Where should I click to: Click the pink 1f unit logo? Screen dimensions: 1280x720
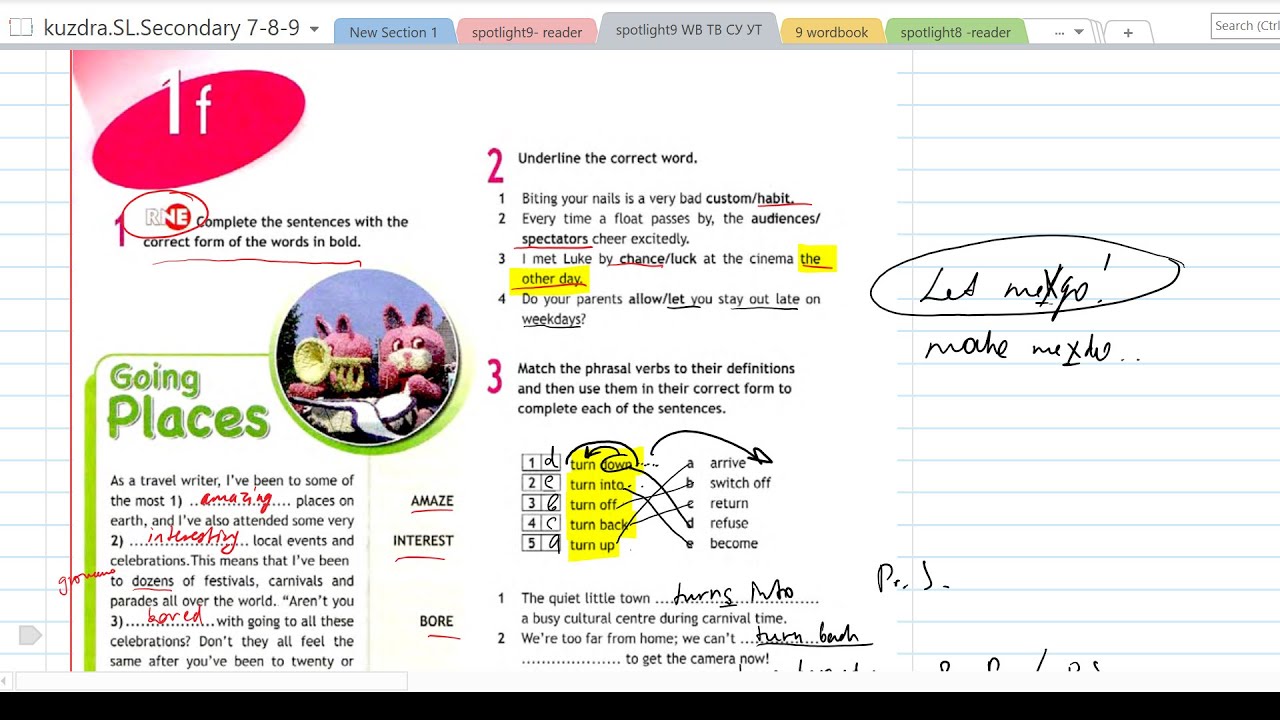198,120
